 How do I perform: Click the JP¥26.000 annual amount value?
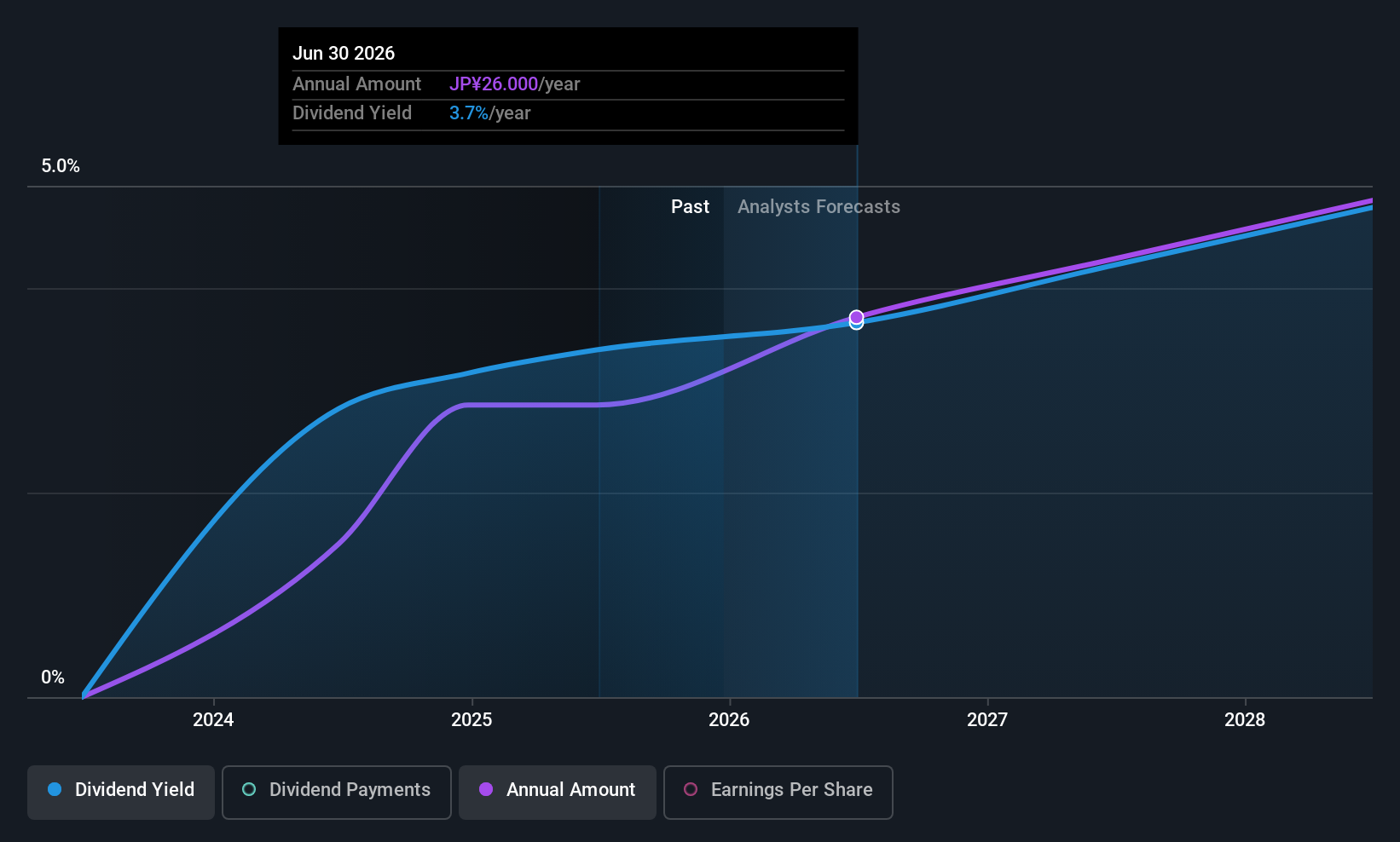(494, 84)
